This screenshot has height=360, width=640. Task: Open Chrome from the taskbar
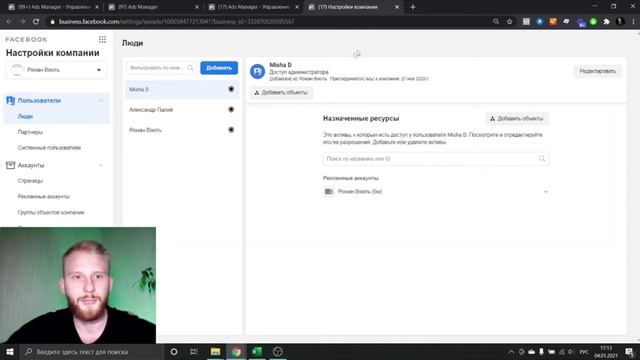pos(236,351)
